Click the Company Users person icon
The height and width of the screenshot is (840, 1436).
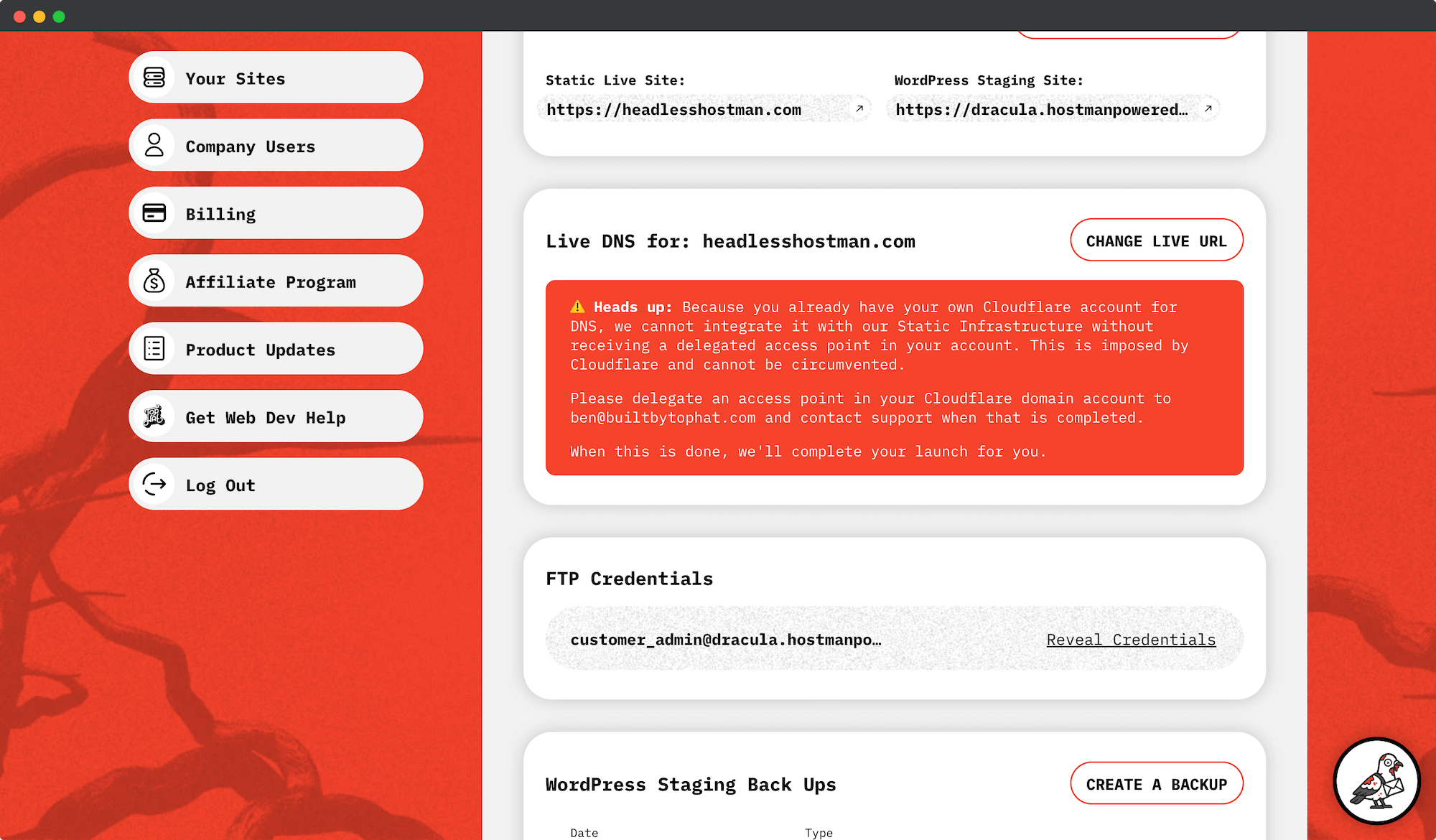154,145
